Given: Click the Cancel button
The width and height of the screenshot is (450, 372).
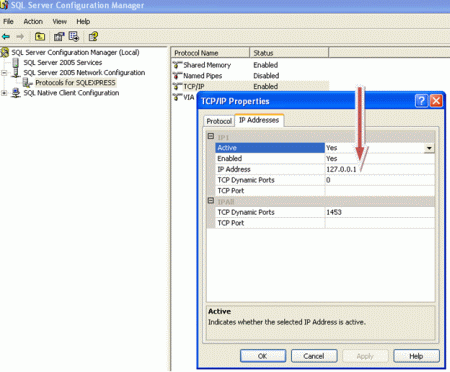Looking at the screenshot, I should (314, 356).
